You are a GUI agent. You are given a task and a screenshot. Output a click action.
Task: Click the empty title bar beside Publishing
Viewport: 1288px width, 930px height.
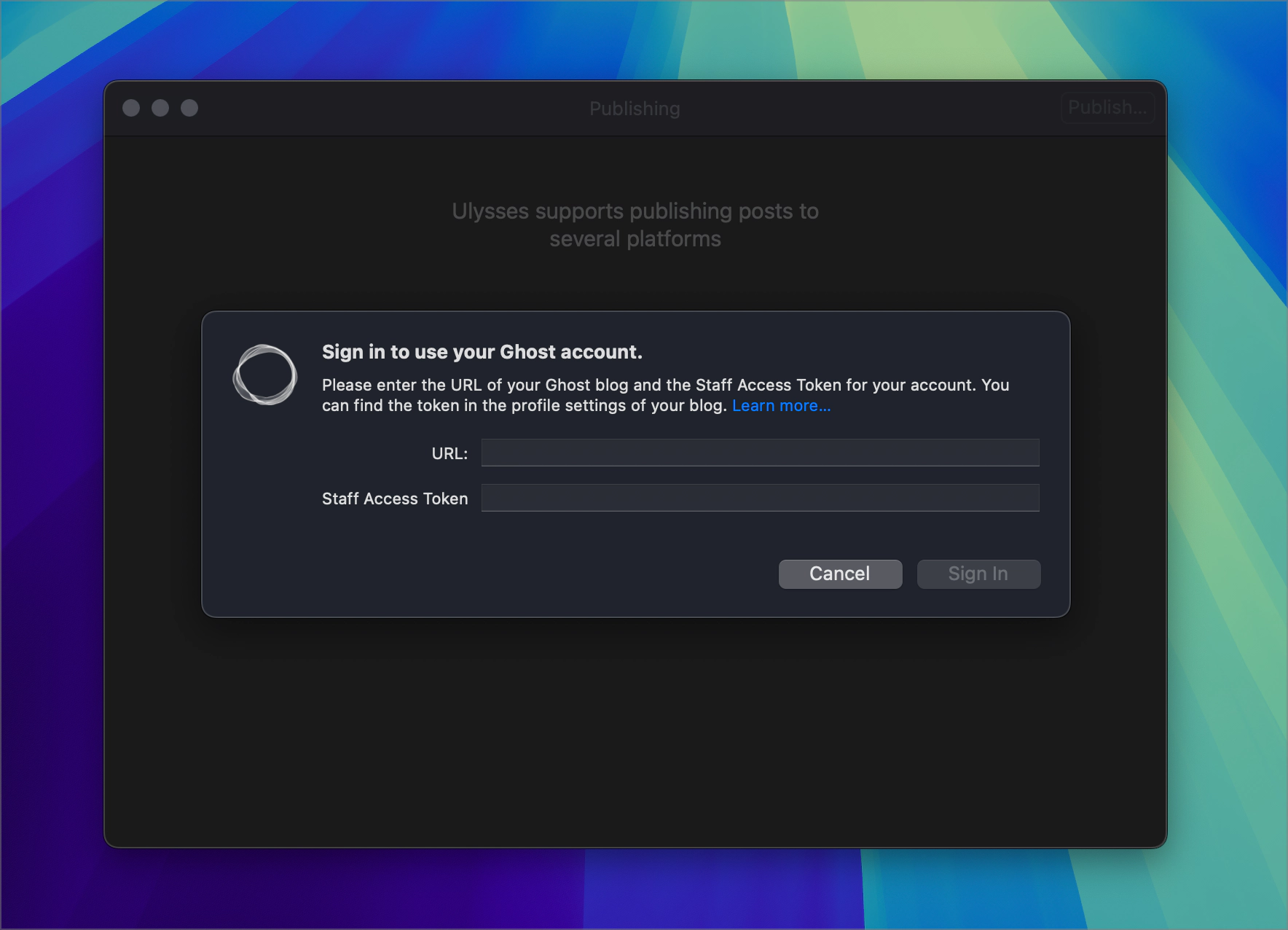[874, 108]
